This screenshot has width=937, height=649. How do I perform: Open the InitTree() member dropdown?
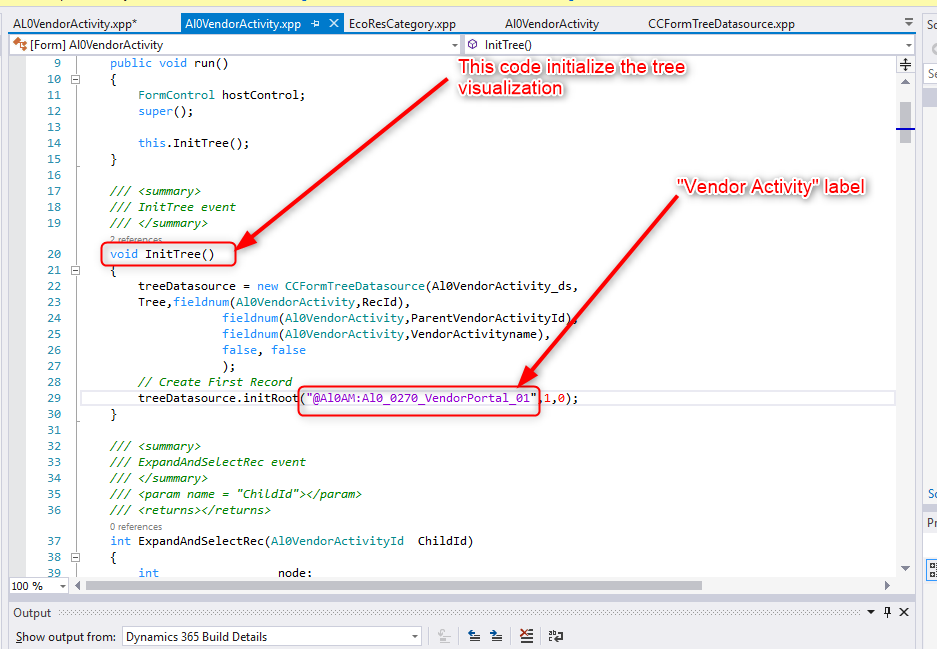click(908, 45)
